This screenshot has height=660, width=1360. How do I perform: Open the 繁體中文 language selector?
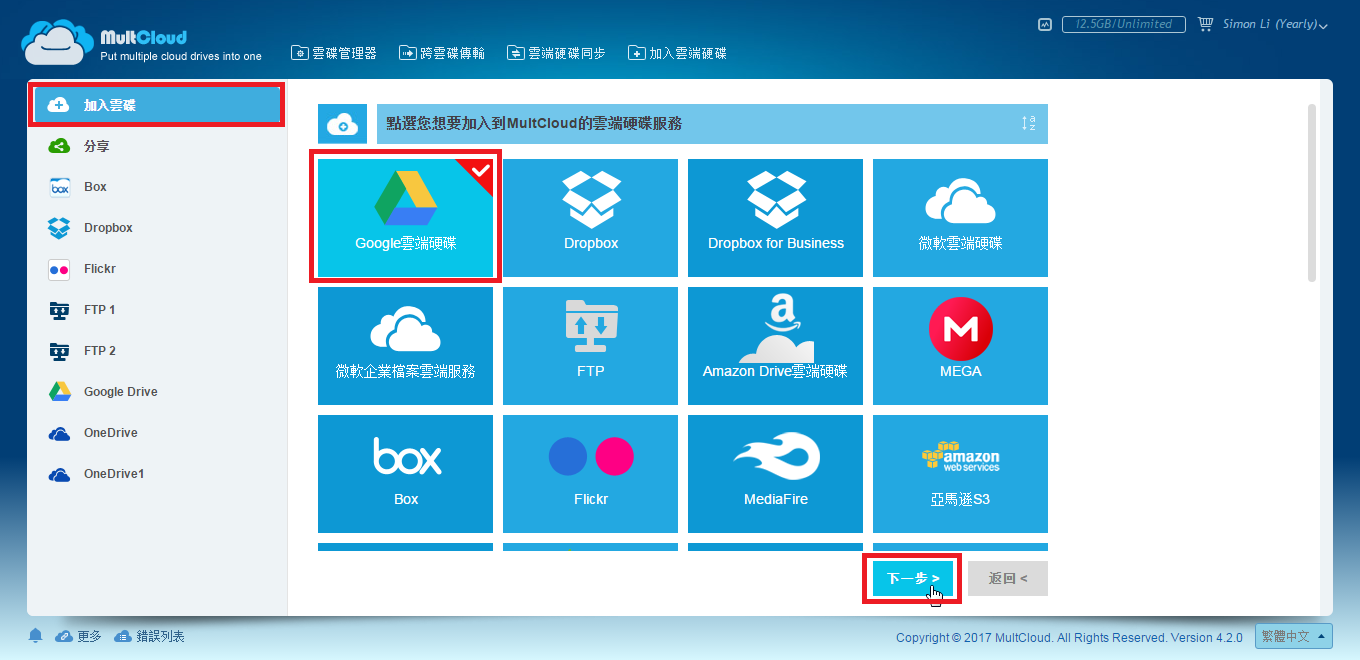click(1293, 636)
